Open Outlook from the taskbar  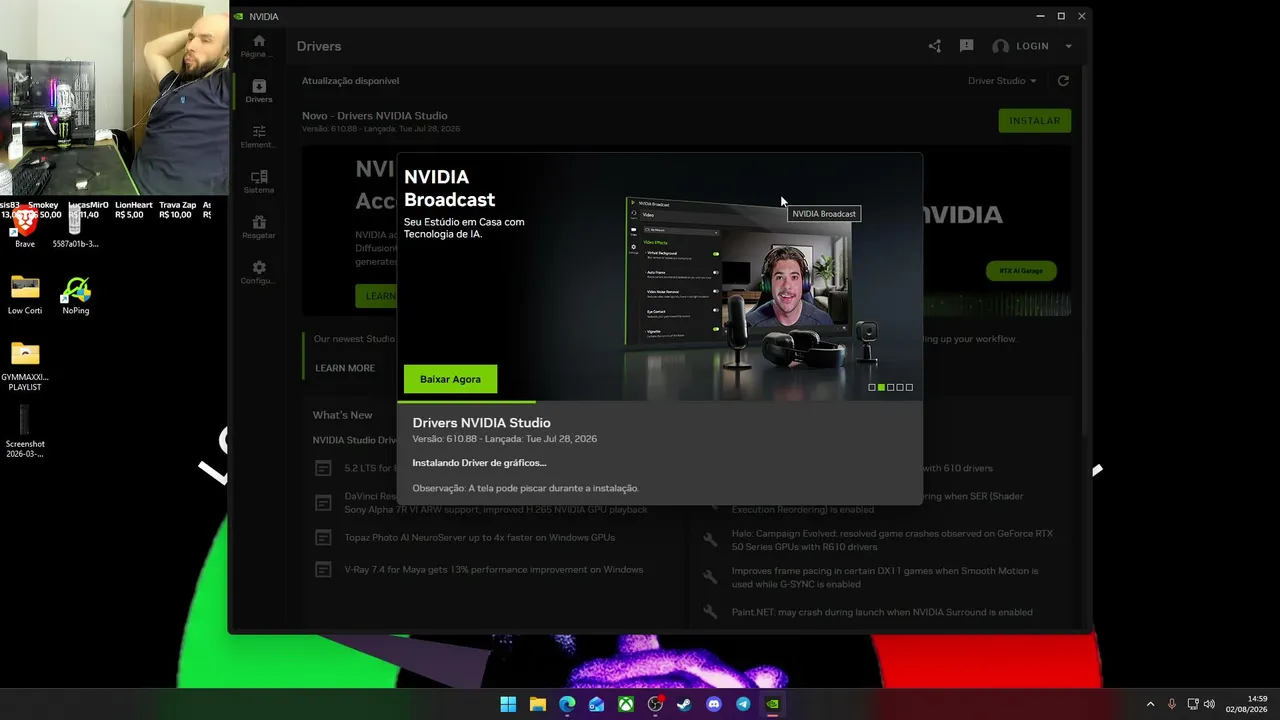pyautogui.click(x=596, y=704)
